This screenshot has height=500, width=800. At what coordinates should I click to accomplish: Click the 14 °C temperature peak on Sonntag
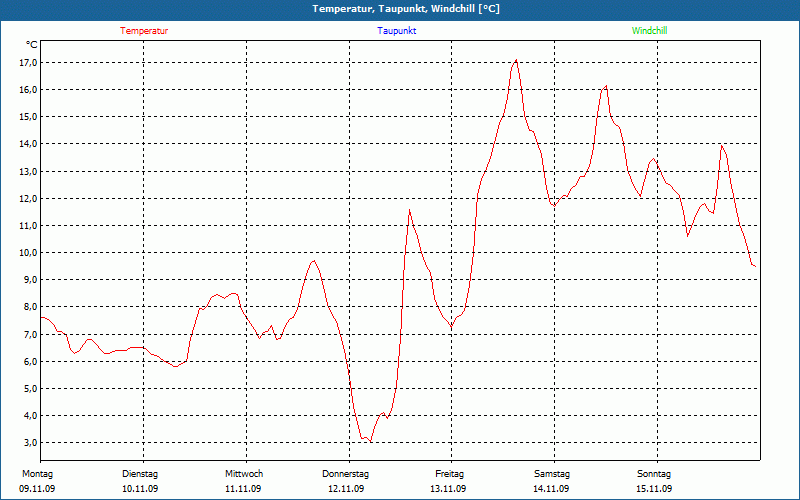[x=721, y=145]
